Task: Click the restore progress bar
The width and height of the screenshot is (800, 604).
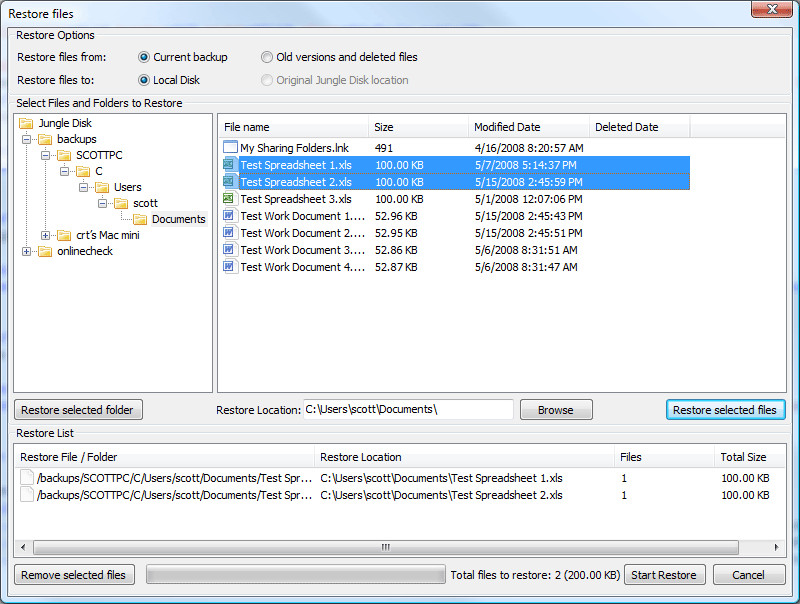Action: 295,574
